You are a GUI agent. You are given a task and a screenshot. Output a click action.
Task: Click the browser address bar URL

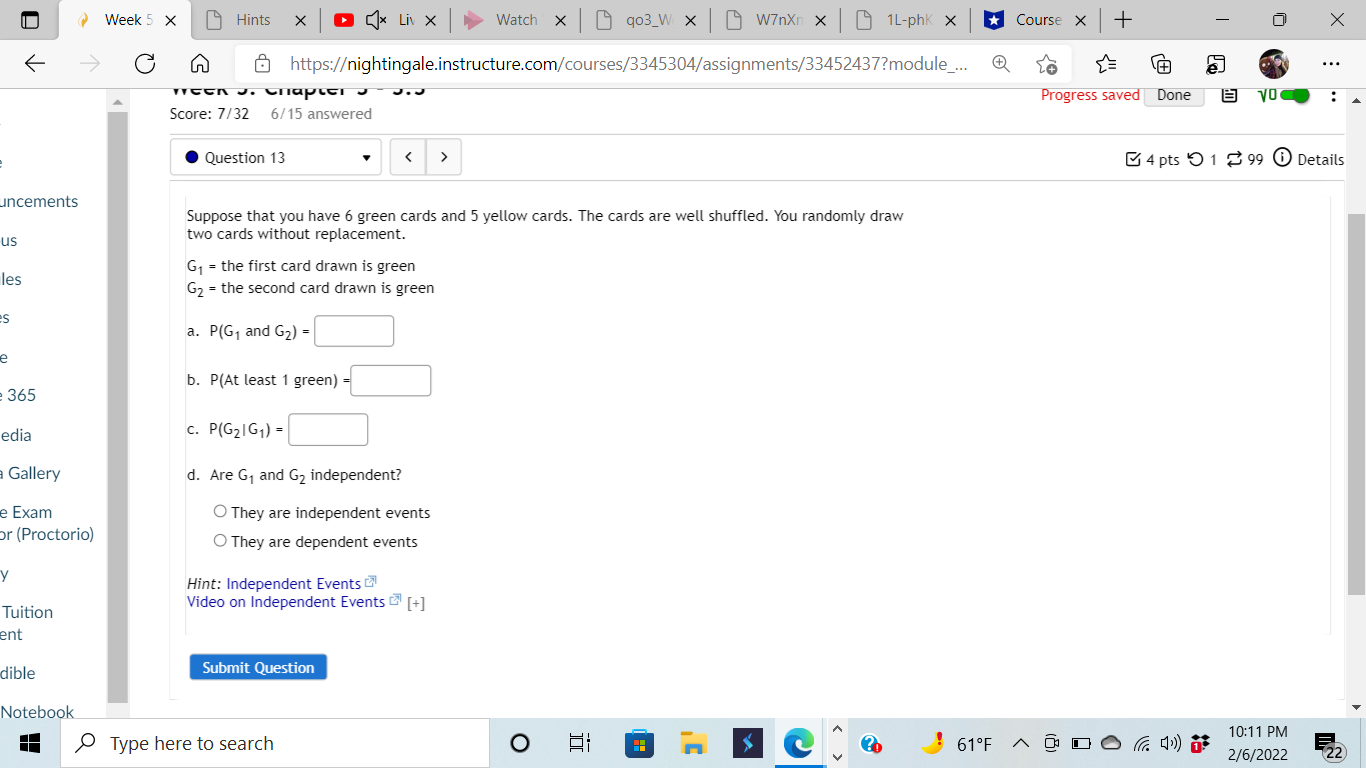click(x=628, y=64)
